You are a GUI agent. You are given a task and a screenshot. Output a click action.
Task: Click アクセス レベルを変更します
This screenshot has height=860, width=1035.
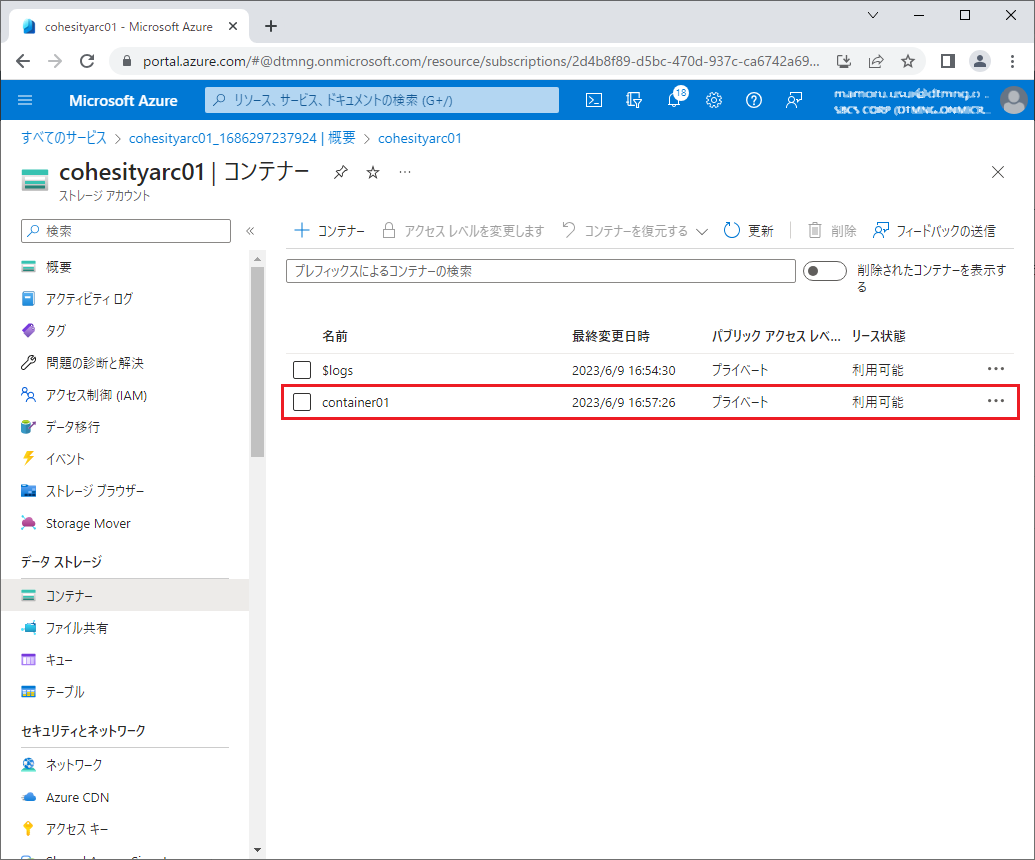(x=463, y=230)
